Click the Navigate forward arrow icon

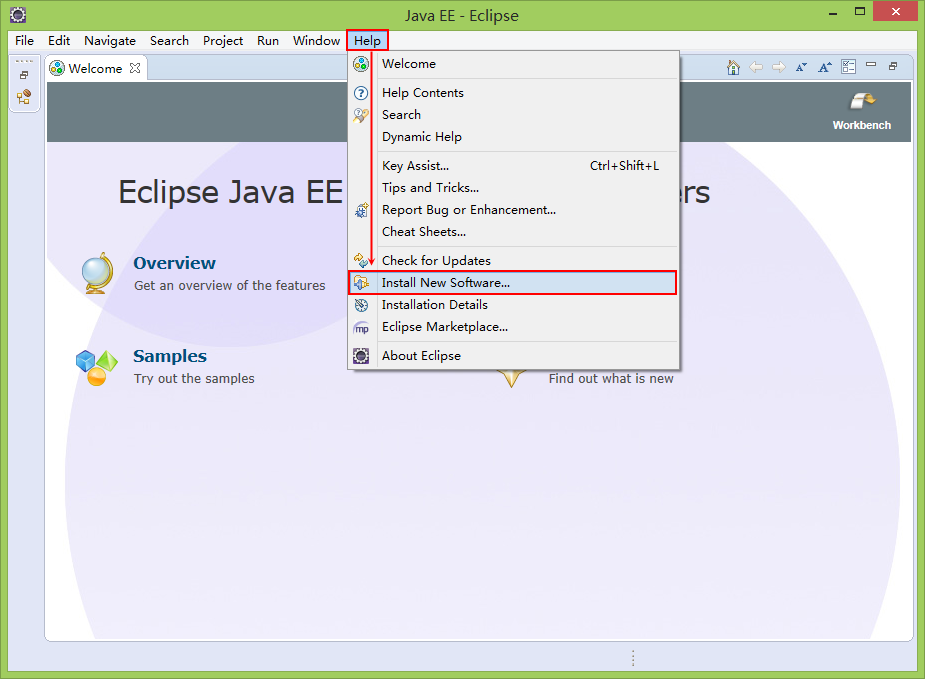779,67
